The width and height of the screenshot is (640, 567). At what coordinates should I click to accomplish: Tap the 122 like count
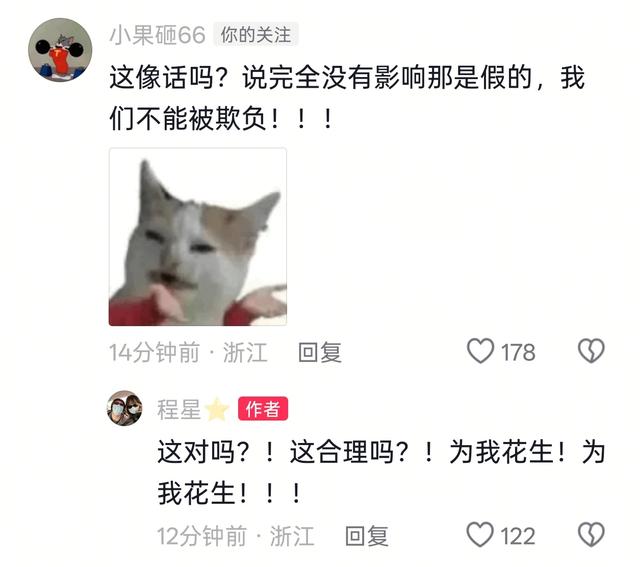point(518,536)
